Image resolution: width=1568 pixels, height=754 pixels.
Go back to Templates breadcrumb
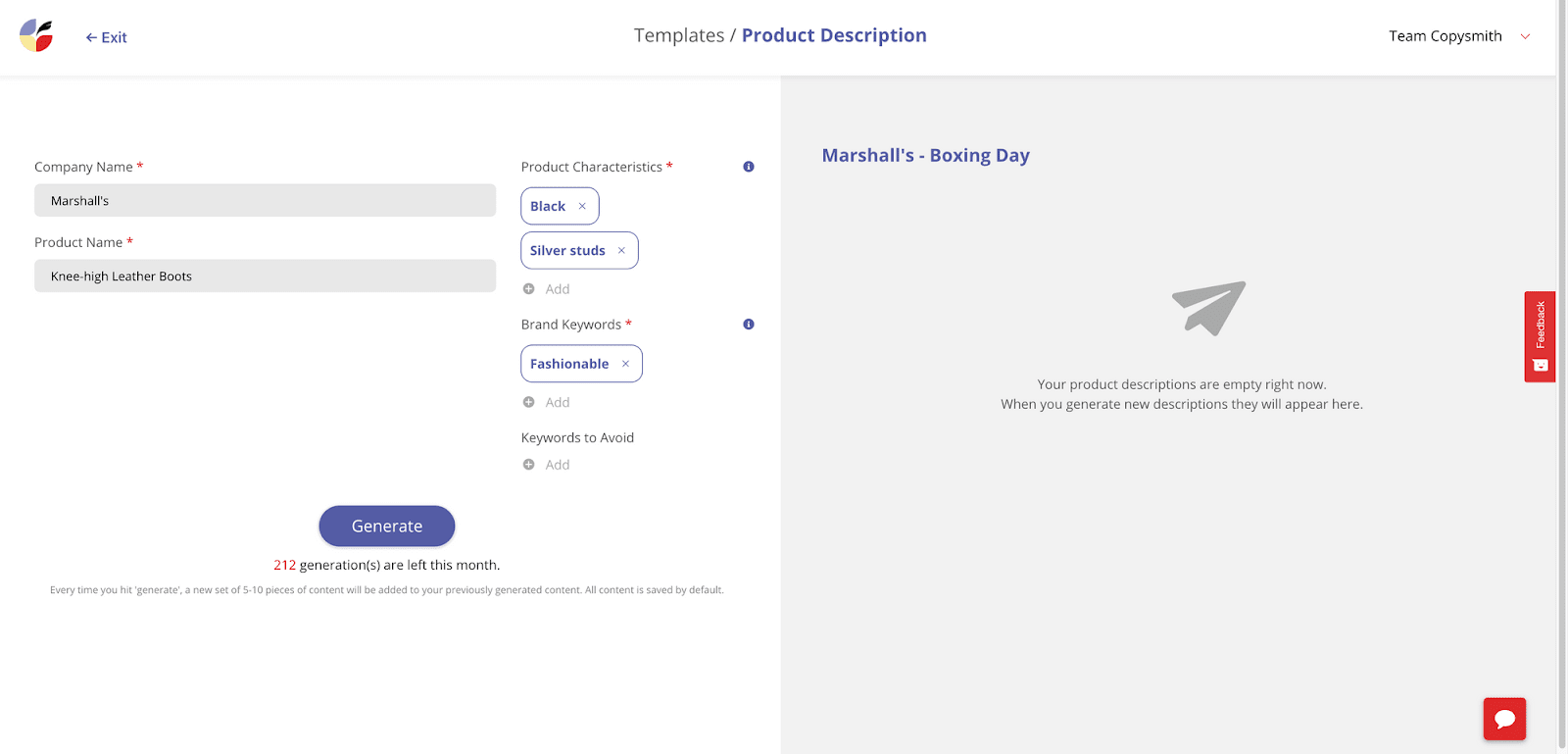point(679,35)
